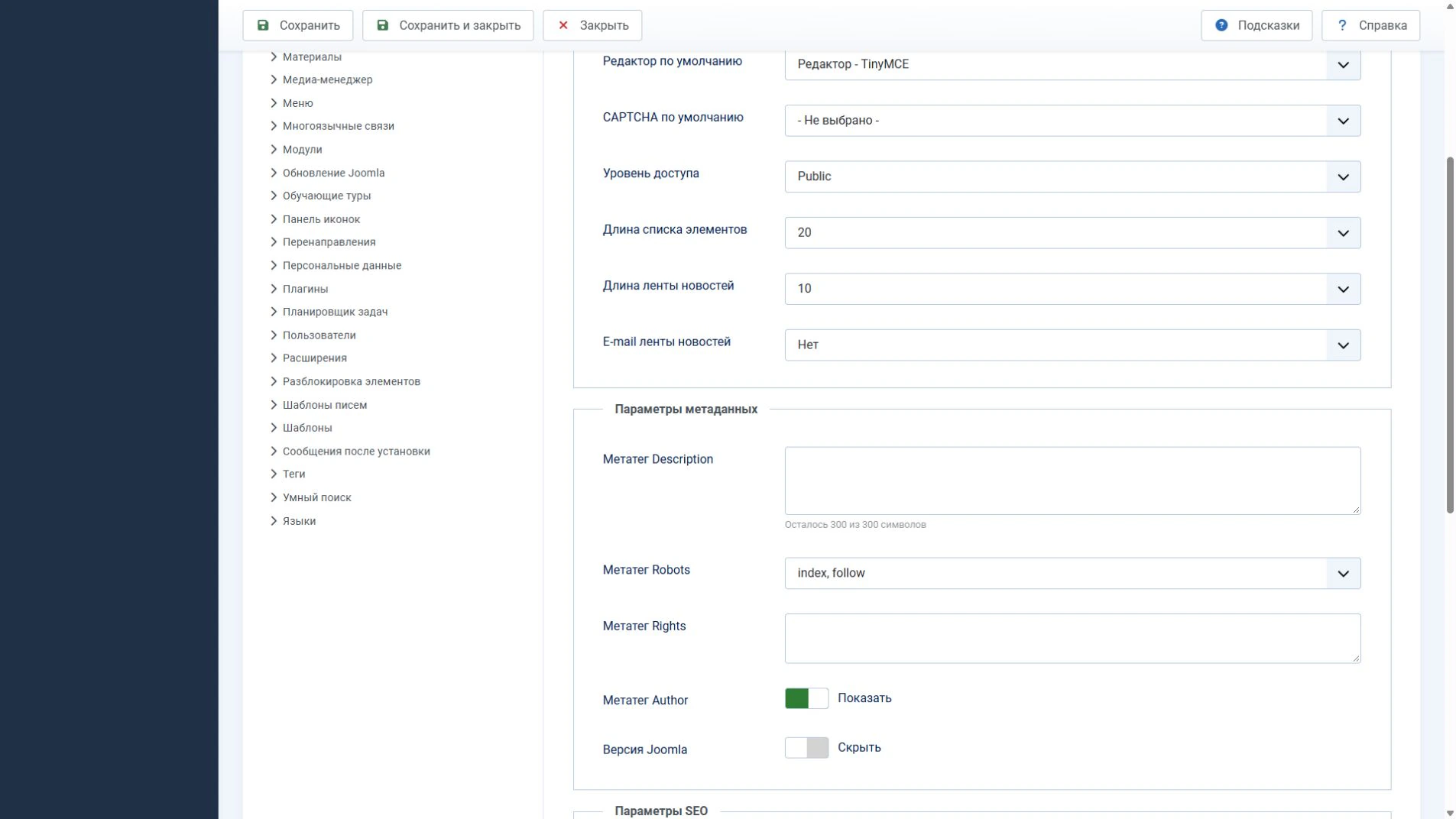Screen dimensions: 1456x819
Task: Open Сообщения после установки settings item
Action: [356, 452]
